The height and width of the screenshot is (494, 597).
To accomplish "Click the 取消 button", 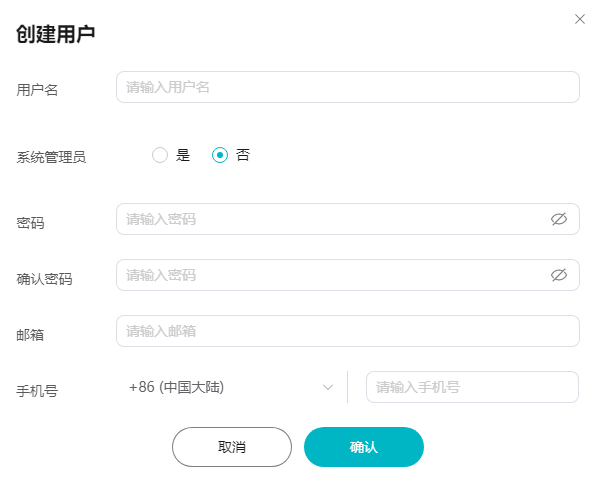I will tap(232, 447).
